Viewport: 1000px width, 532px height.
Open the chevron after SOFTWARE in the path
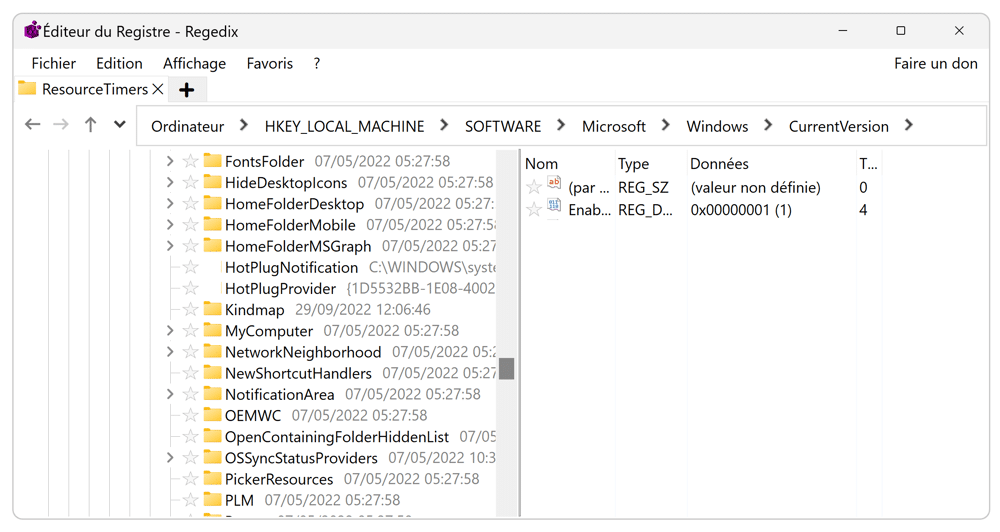tap(561, 126)
